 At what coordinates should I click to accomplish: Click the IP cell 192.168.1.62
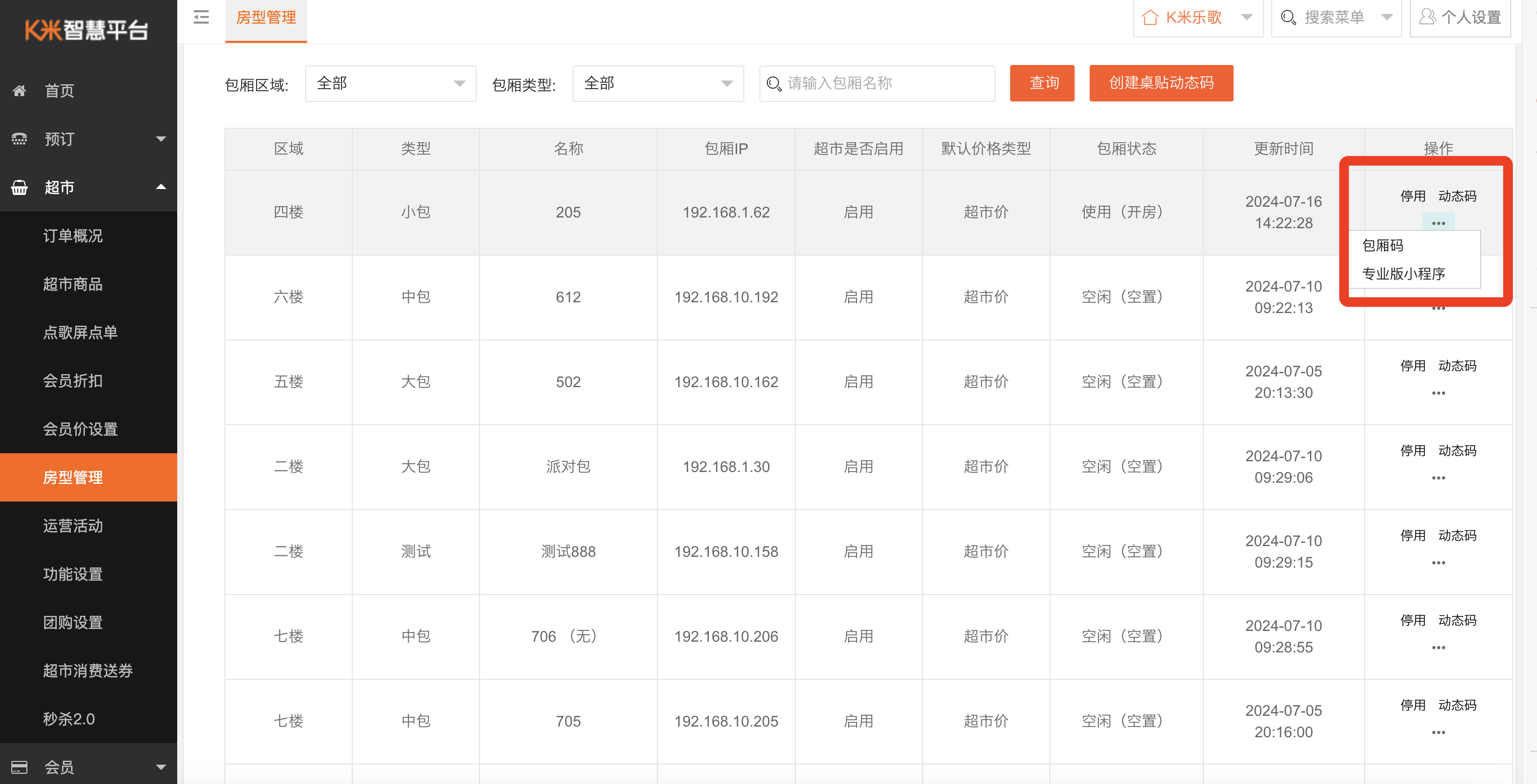(x=726, y=213)
